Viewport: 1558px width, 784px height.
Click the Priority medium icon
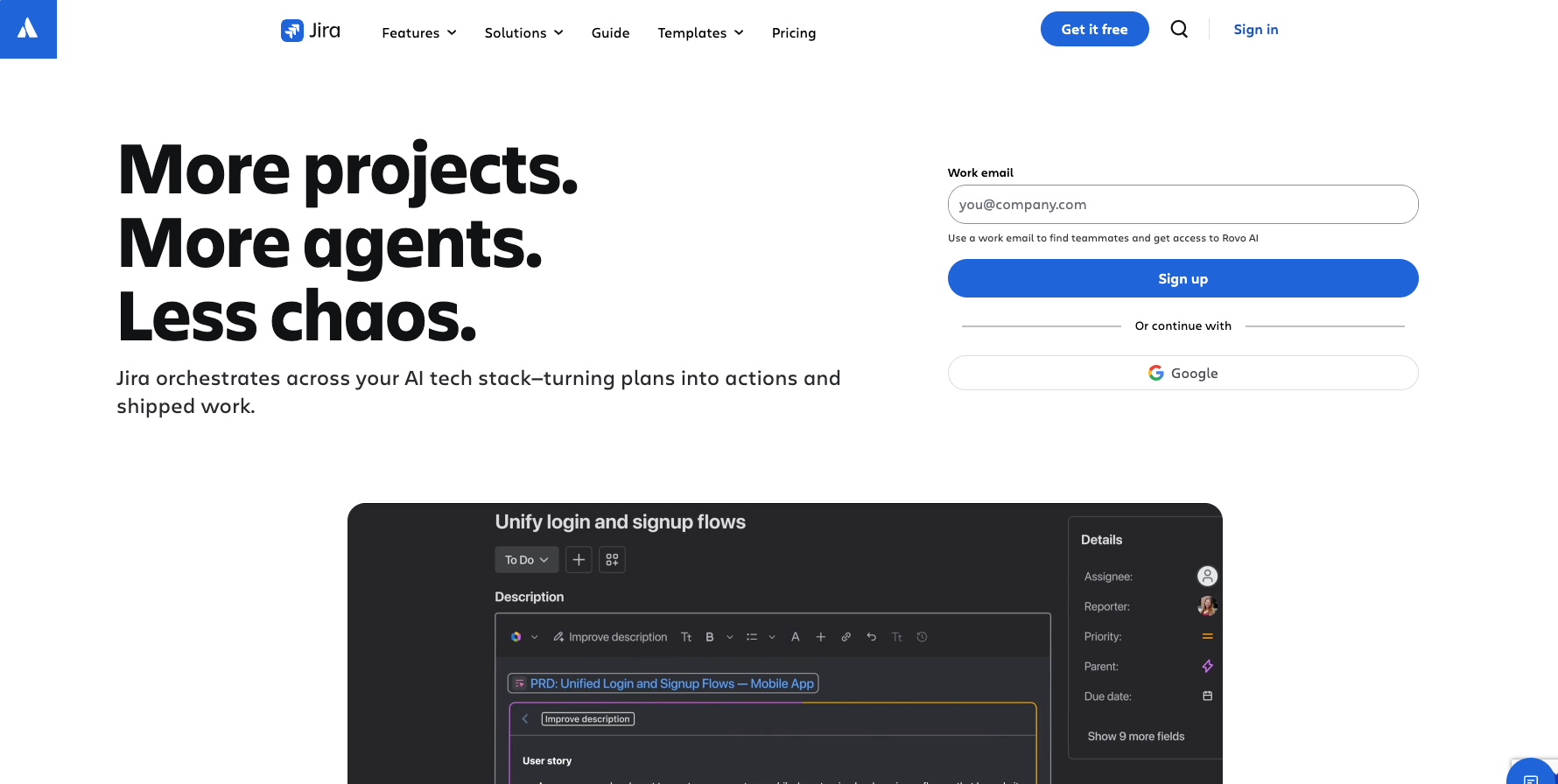(1208, 636)
